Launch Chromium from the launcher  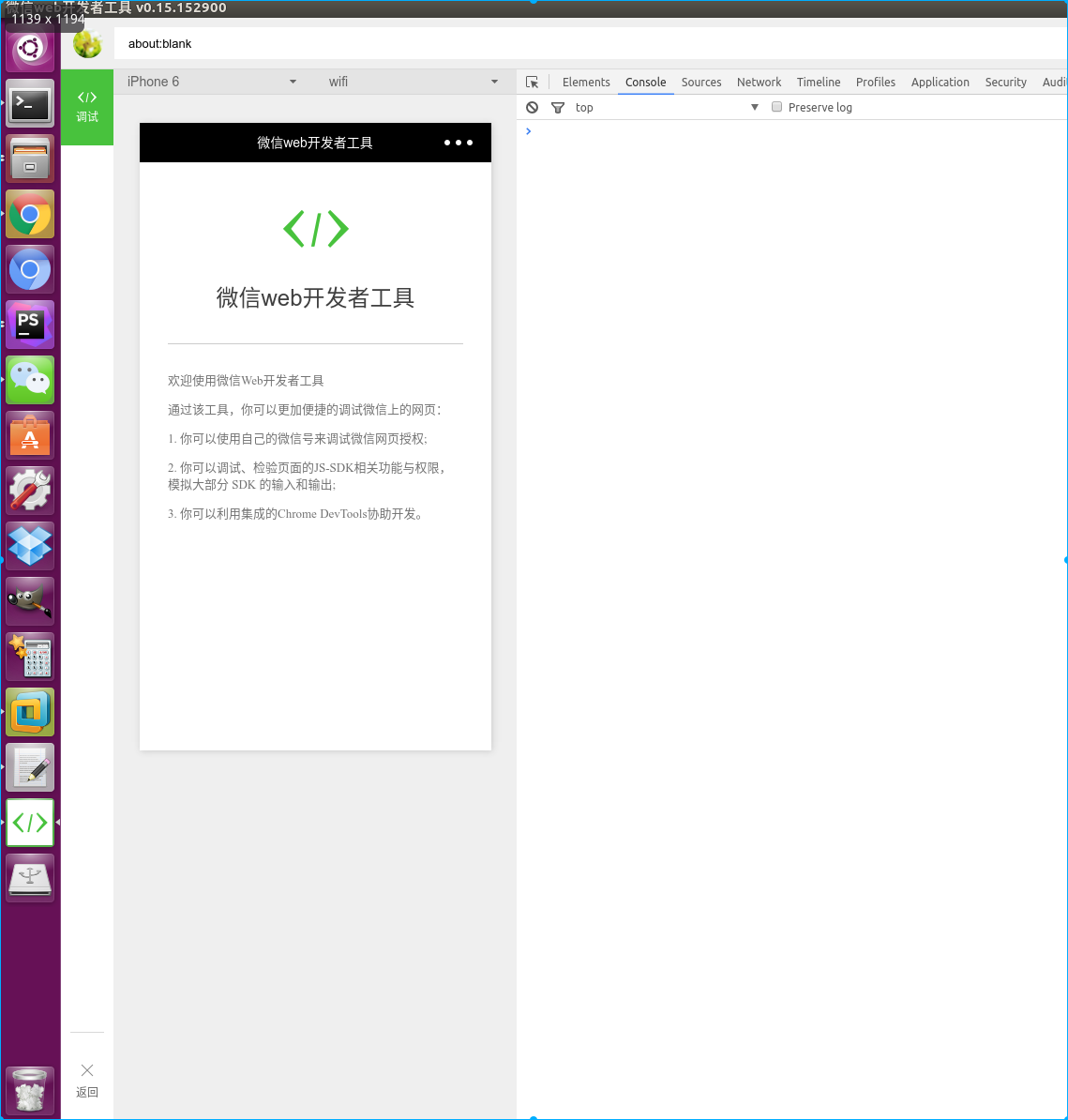coord(30,270)
